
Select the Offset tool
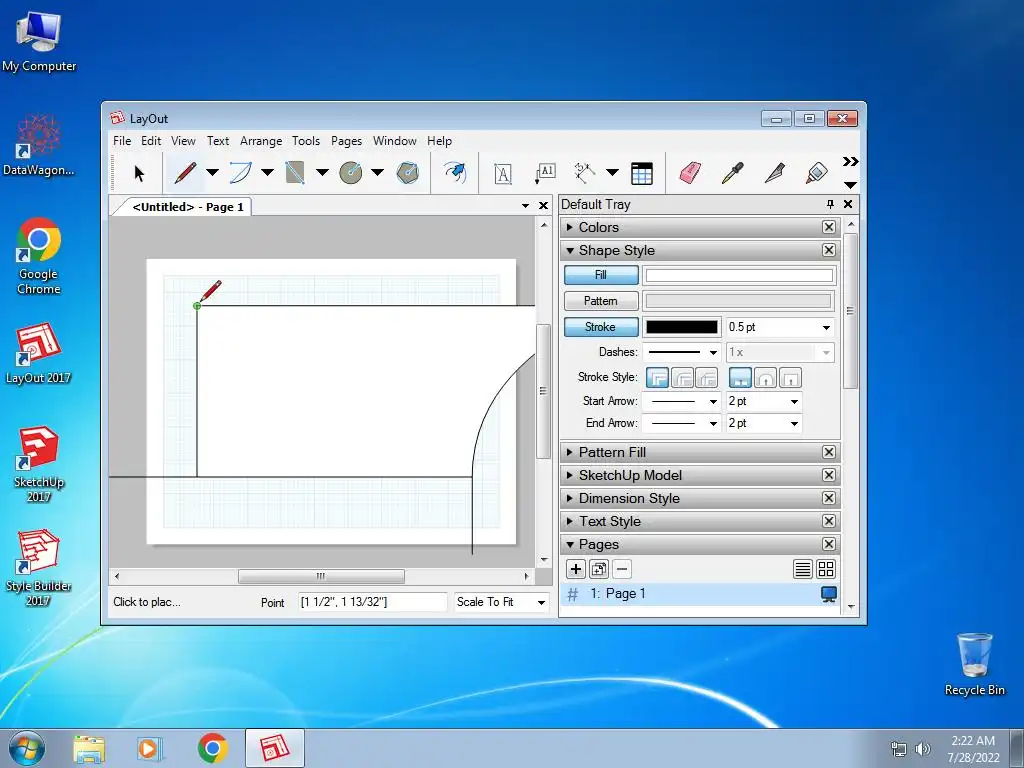[455, 173]
